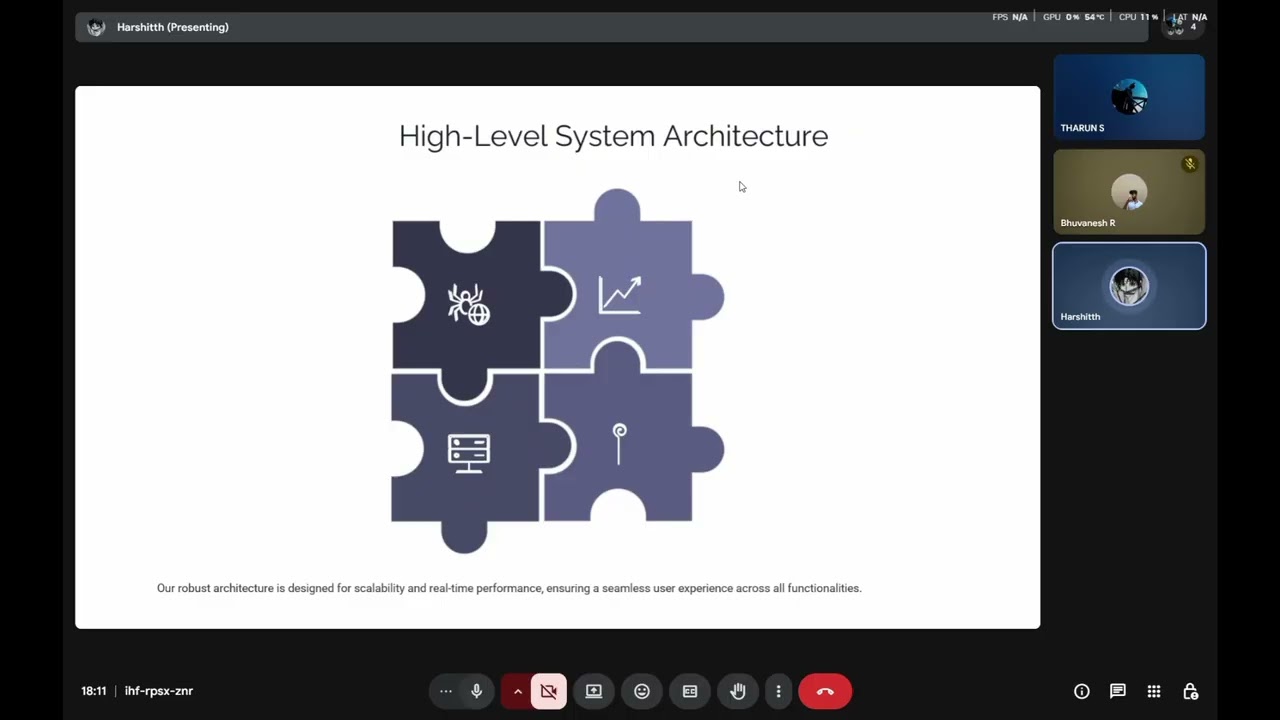Image resolution: width=1280 pixels, height=720 pixels.
Task: Open the Activities grid icon
Action: point(1154,691)
